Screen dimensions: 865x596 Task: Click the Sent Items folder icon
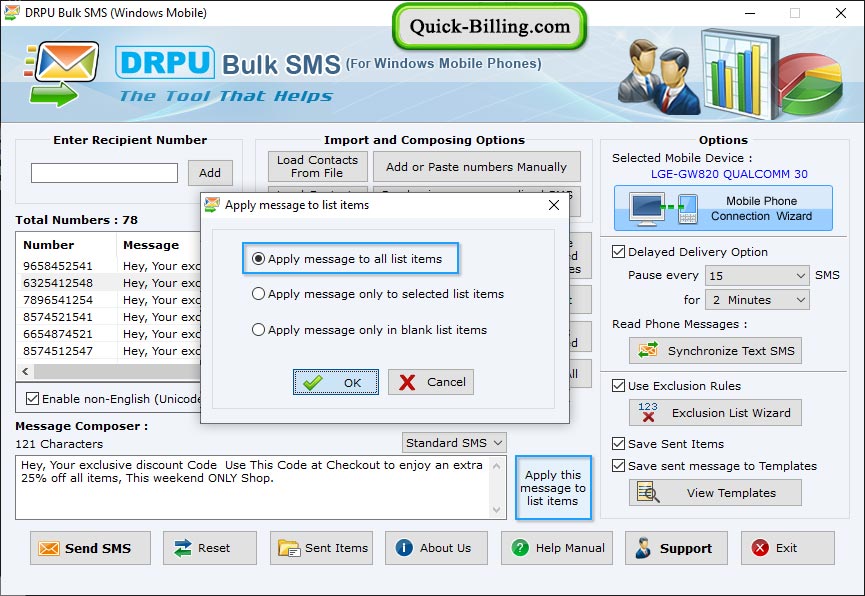[x=289, y=548]
